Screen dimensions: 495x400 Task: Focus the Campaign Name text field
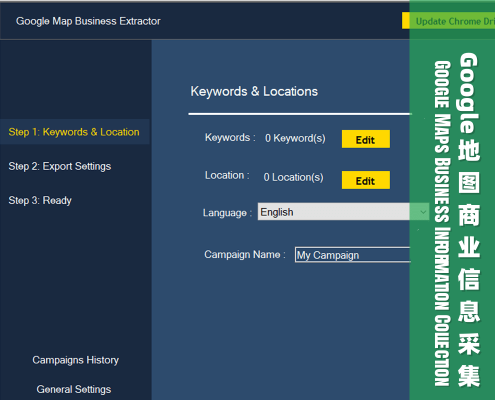coord(353,255)
